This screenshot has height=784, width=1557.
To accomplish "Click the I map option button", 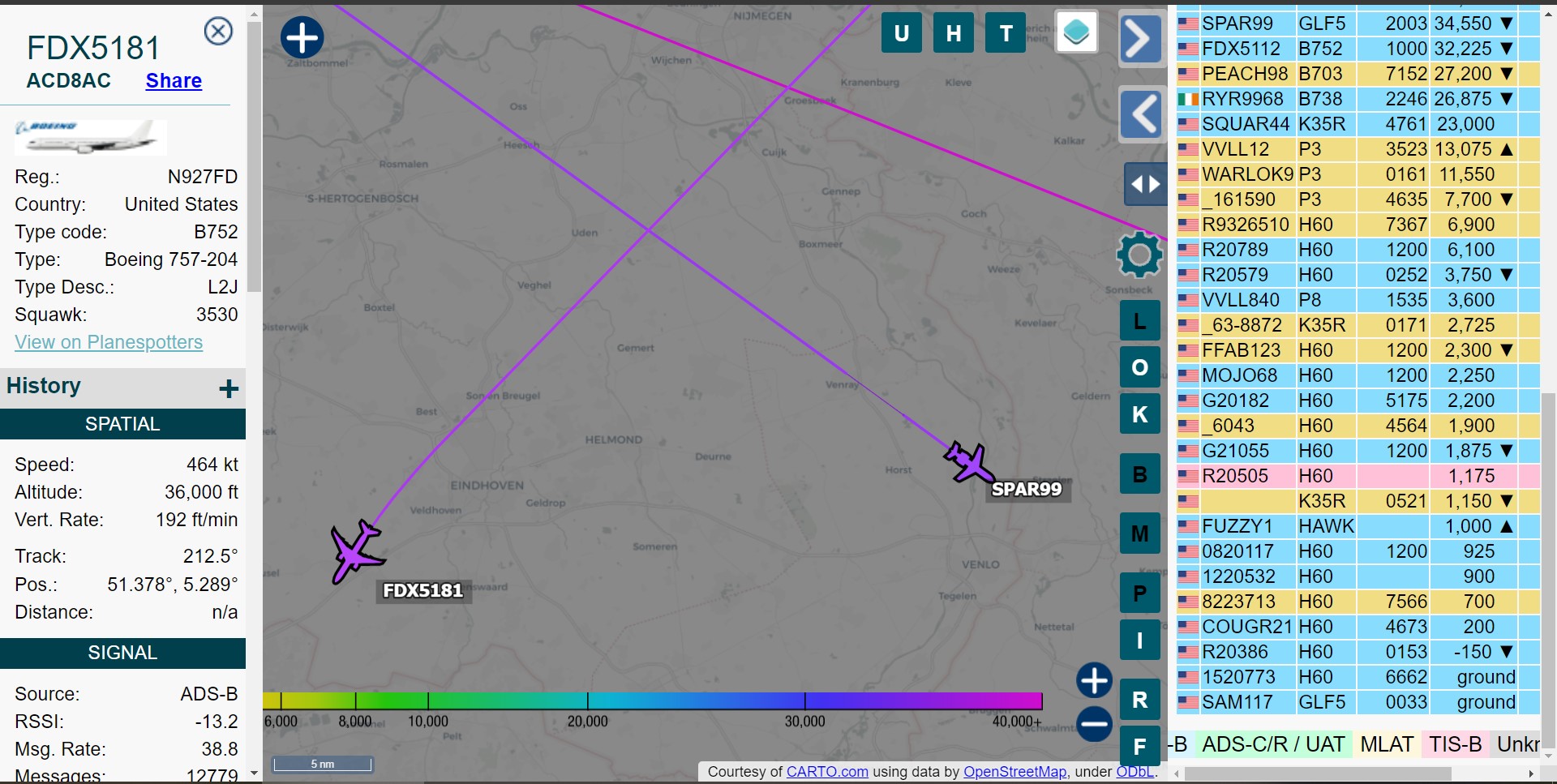I will (1139, 640).
